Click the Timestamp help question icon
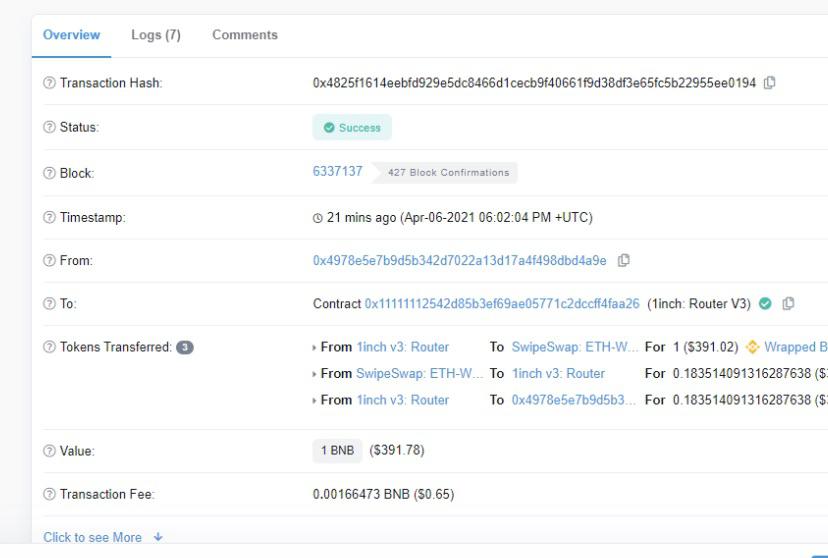Screen dimensions: 828x558 [x=49, y=217]
